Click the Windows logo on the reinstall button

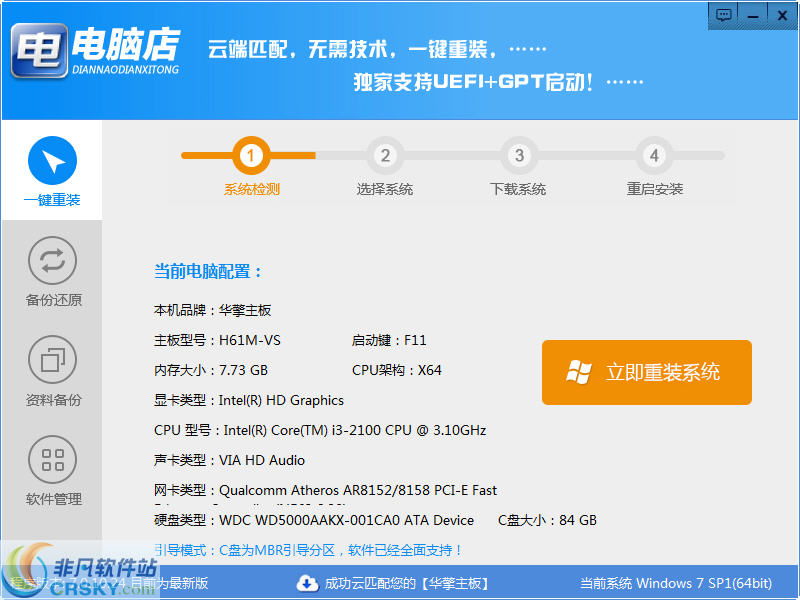(x=580, y=372)
